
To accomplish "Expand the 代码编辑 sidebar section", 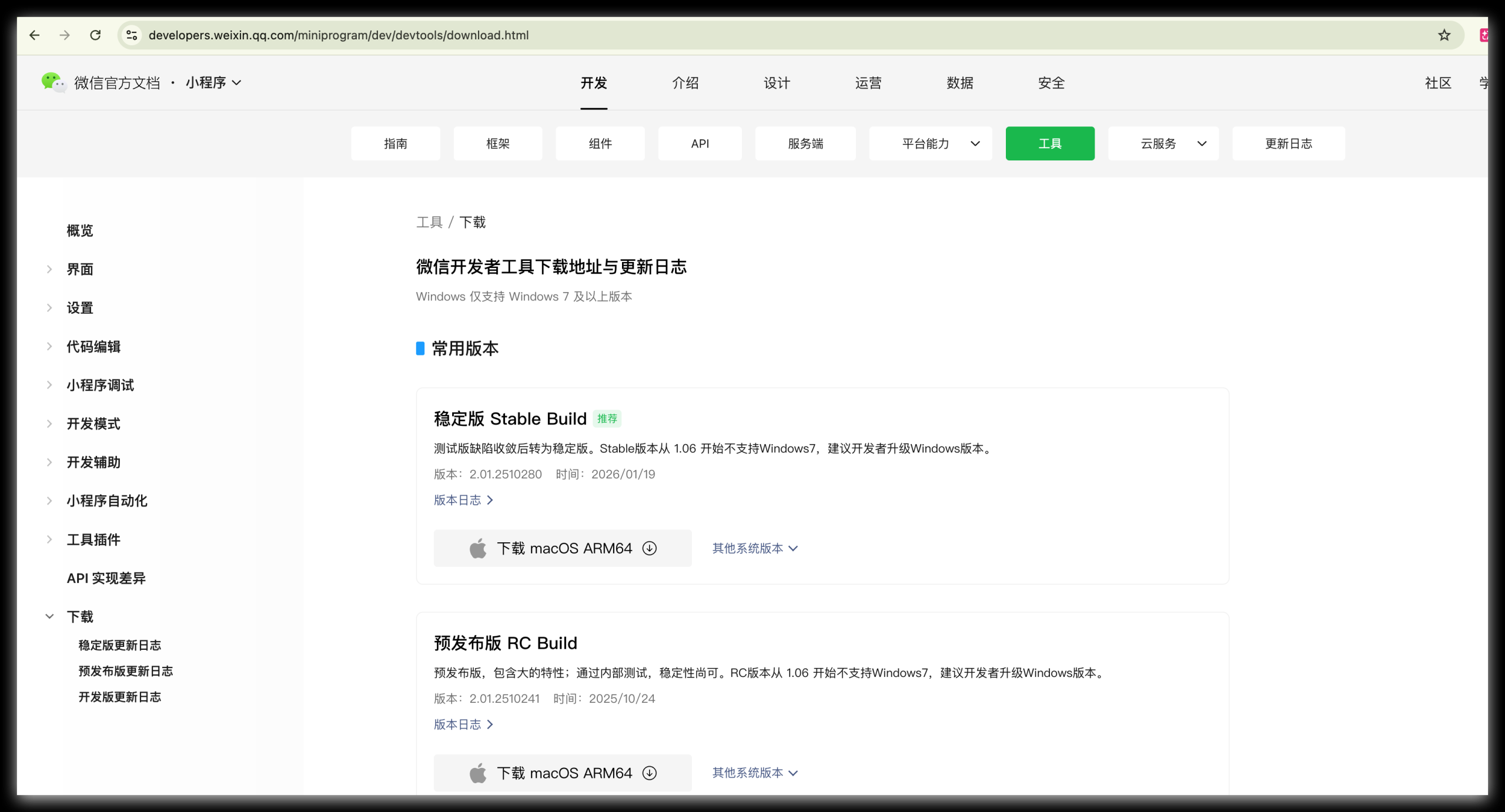I will [50, 347].
